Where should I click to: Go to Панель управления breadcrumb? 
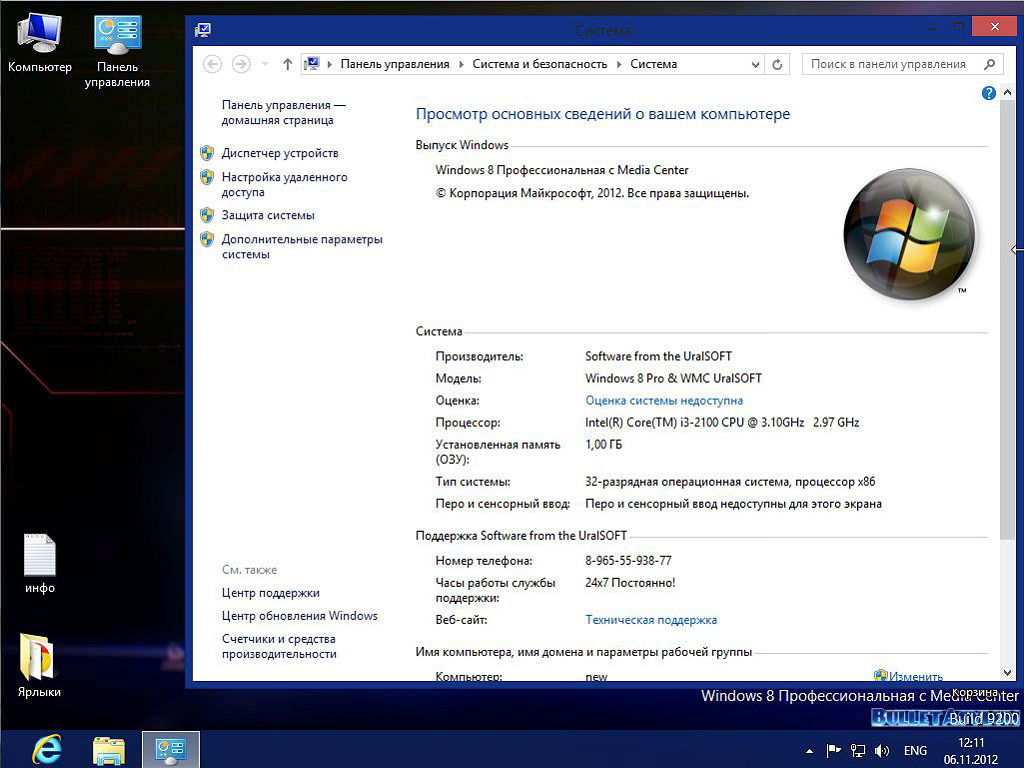[394, 64]
